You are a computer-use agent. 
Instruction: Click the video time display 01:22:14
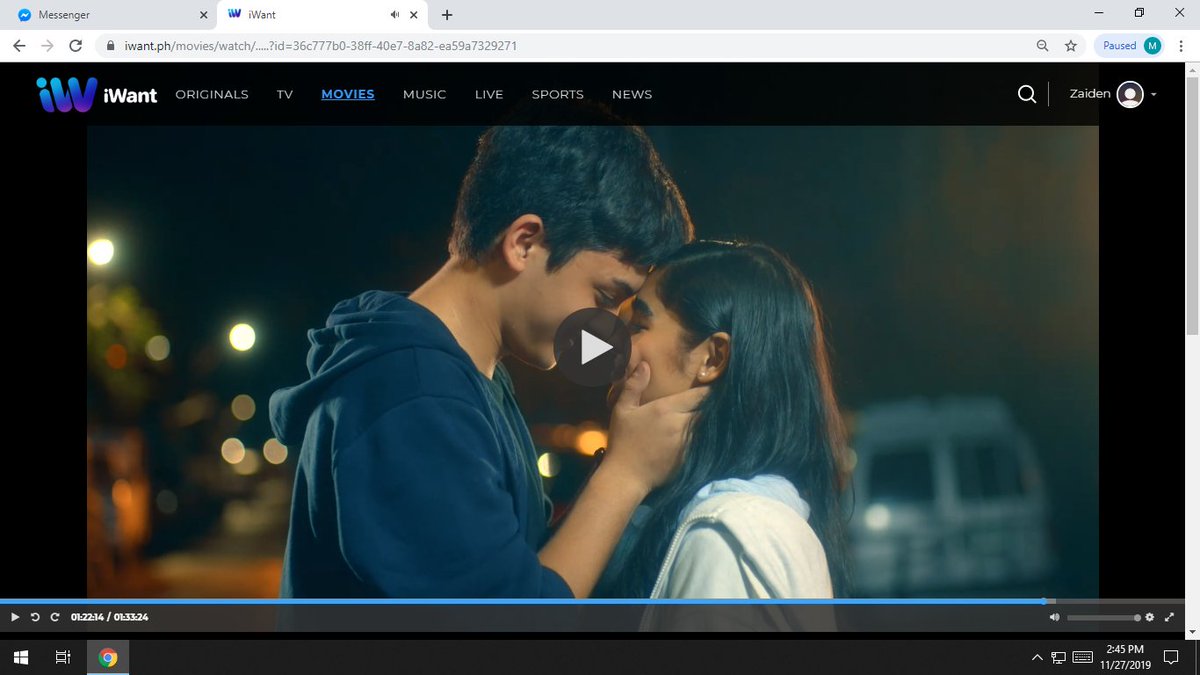tap(88, 617)
